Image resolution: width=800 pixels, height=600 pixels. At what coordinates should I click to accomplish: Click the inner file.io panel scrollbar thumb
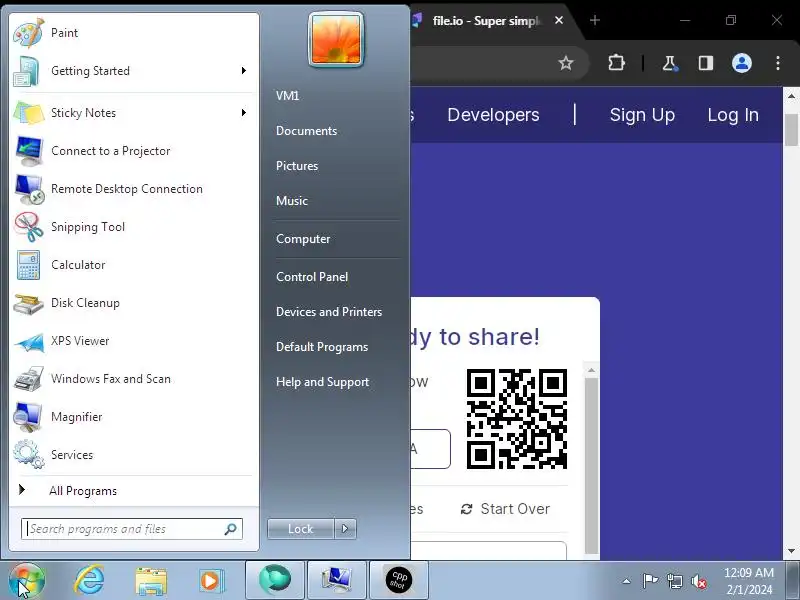point(591,465)
